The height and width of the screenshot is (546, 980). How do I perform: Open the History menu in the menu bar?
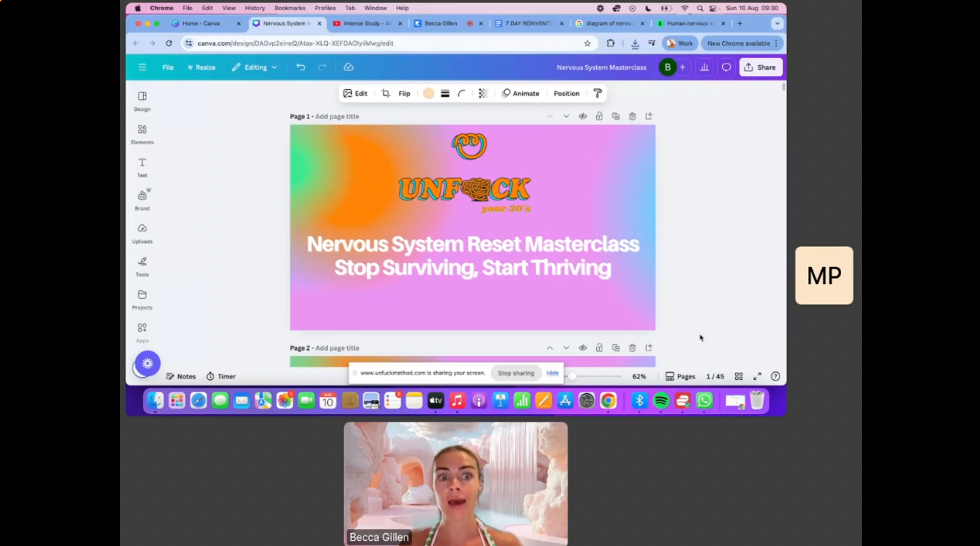click(254, 8)
